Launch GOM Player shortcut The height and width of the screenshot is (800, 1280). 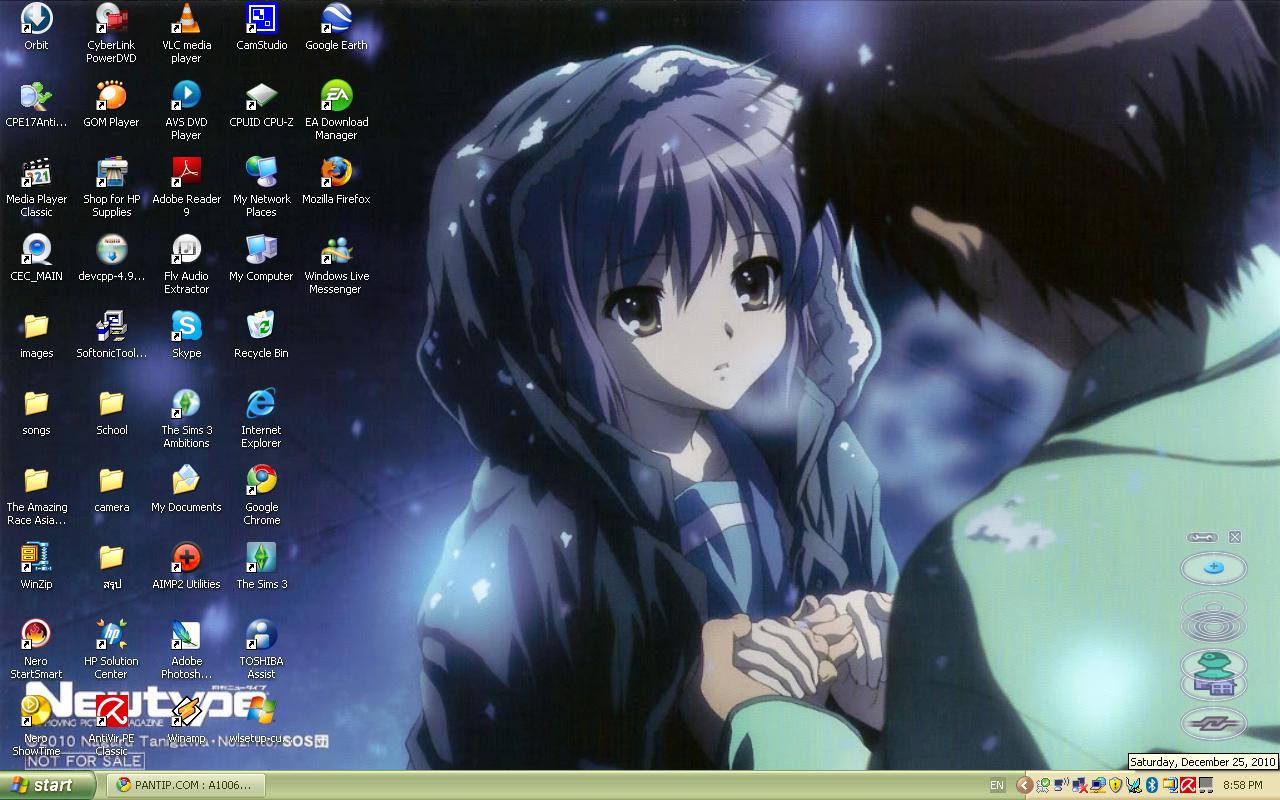coord(111,104)
